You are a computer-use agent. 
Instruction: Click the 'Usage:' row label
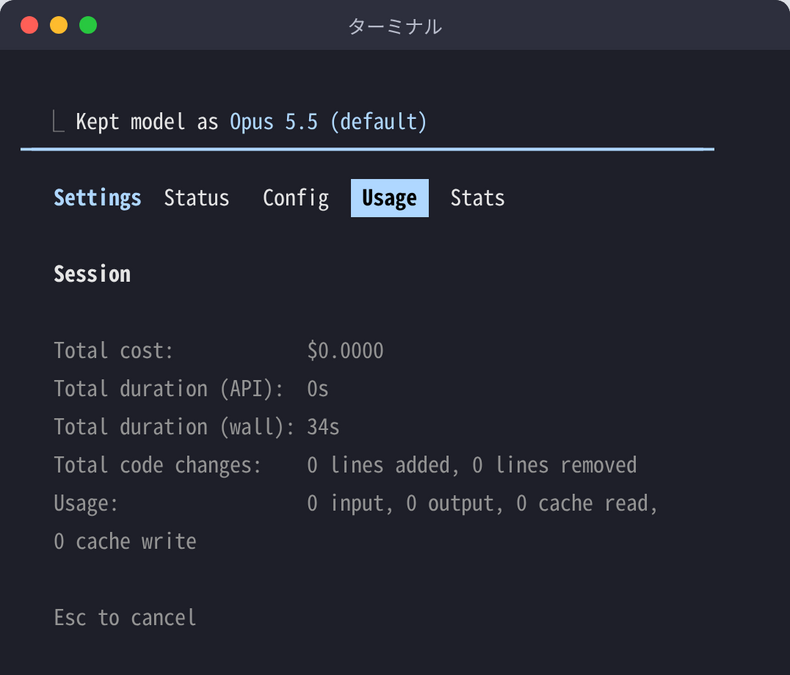[86, 504]
